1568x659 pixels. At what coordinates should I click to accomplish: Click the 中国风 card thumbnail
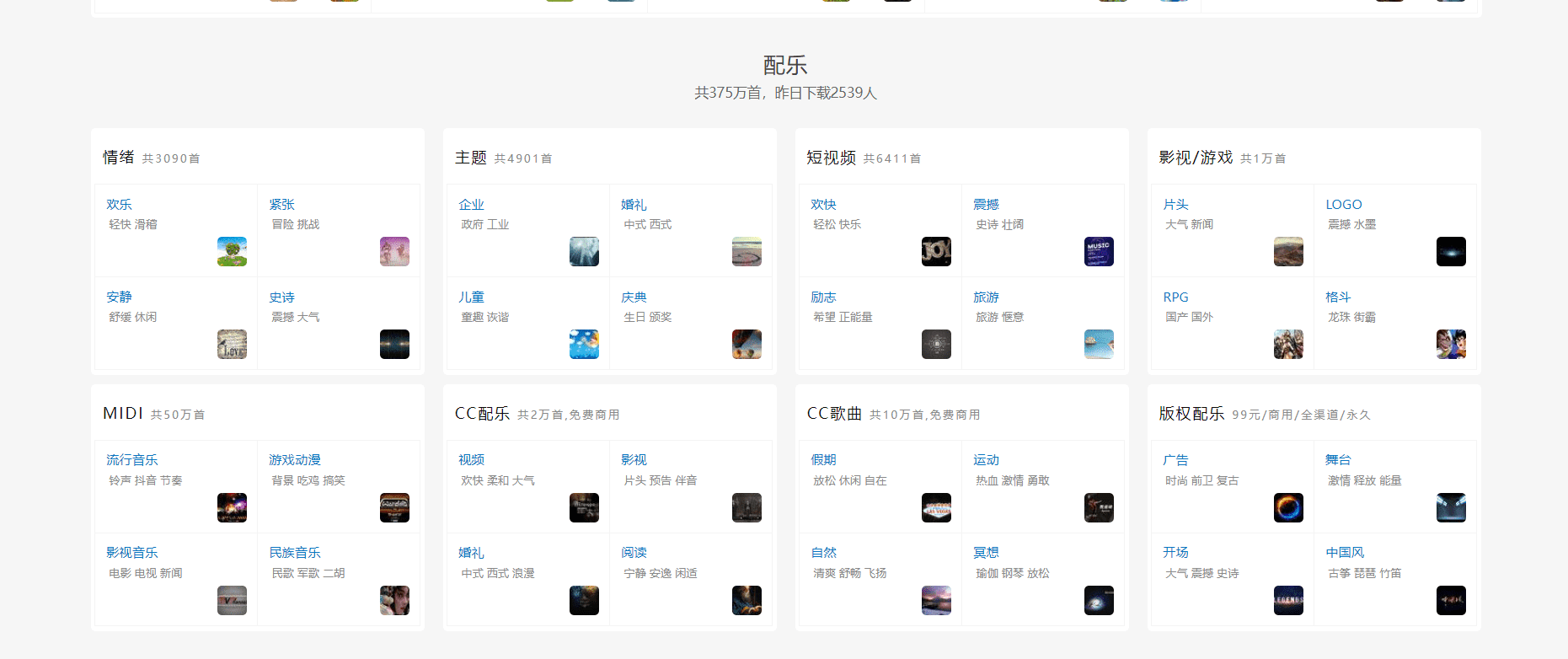click(1451, 600)
